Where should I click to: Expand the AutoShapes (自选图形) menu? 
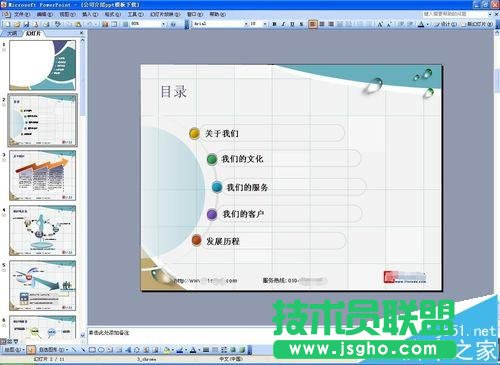coord(53,350)
